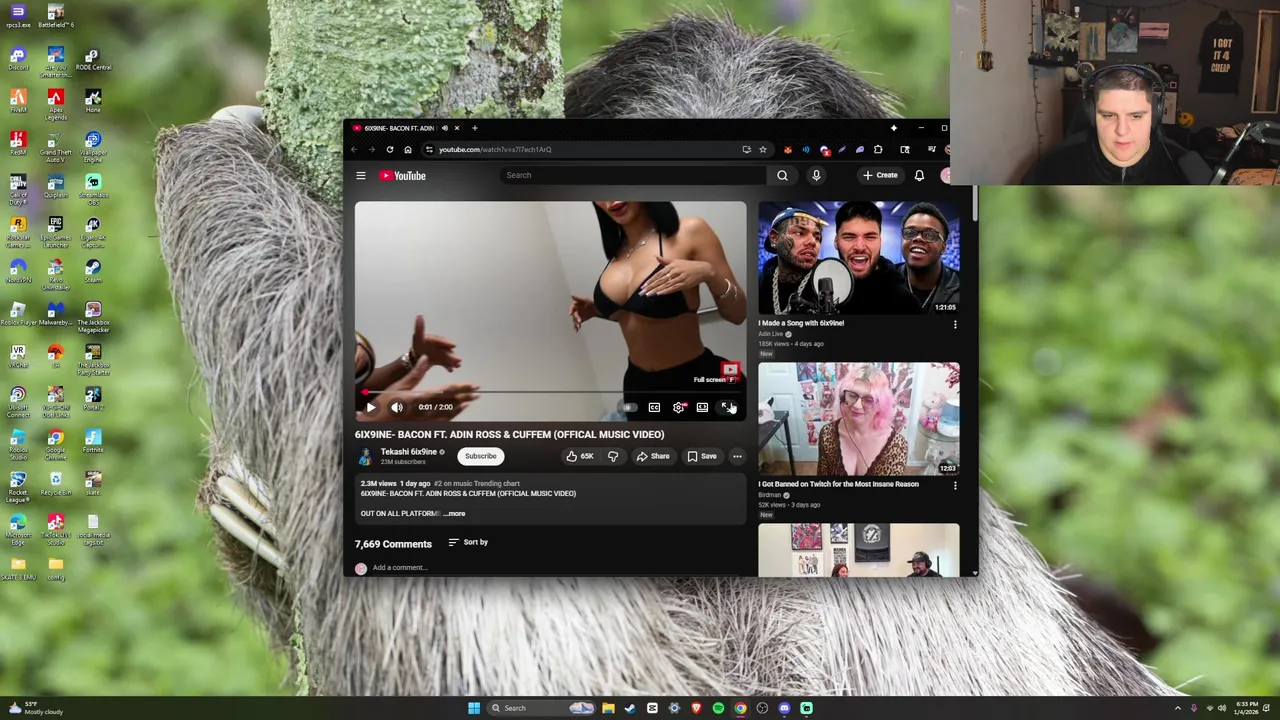Select the Epic Games Launcher icon
The image size is (1280, 720).
click(55, 232)
